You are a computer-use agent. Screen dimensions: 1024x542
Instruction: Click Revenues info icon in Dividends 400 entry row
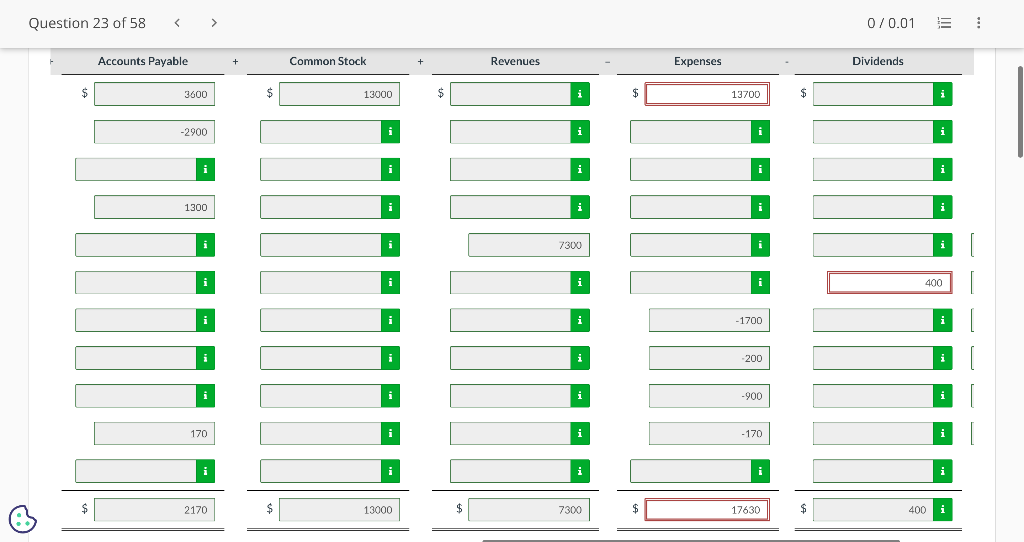click(580, 283)
